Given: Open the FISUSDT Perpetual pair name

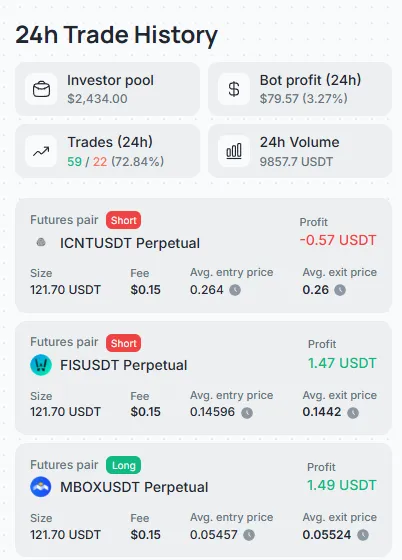Looking at the screenshot, I should point(124,365).
